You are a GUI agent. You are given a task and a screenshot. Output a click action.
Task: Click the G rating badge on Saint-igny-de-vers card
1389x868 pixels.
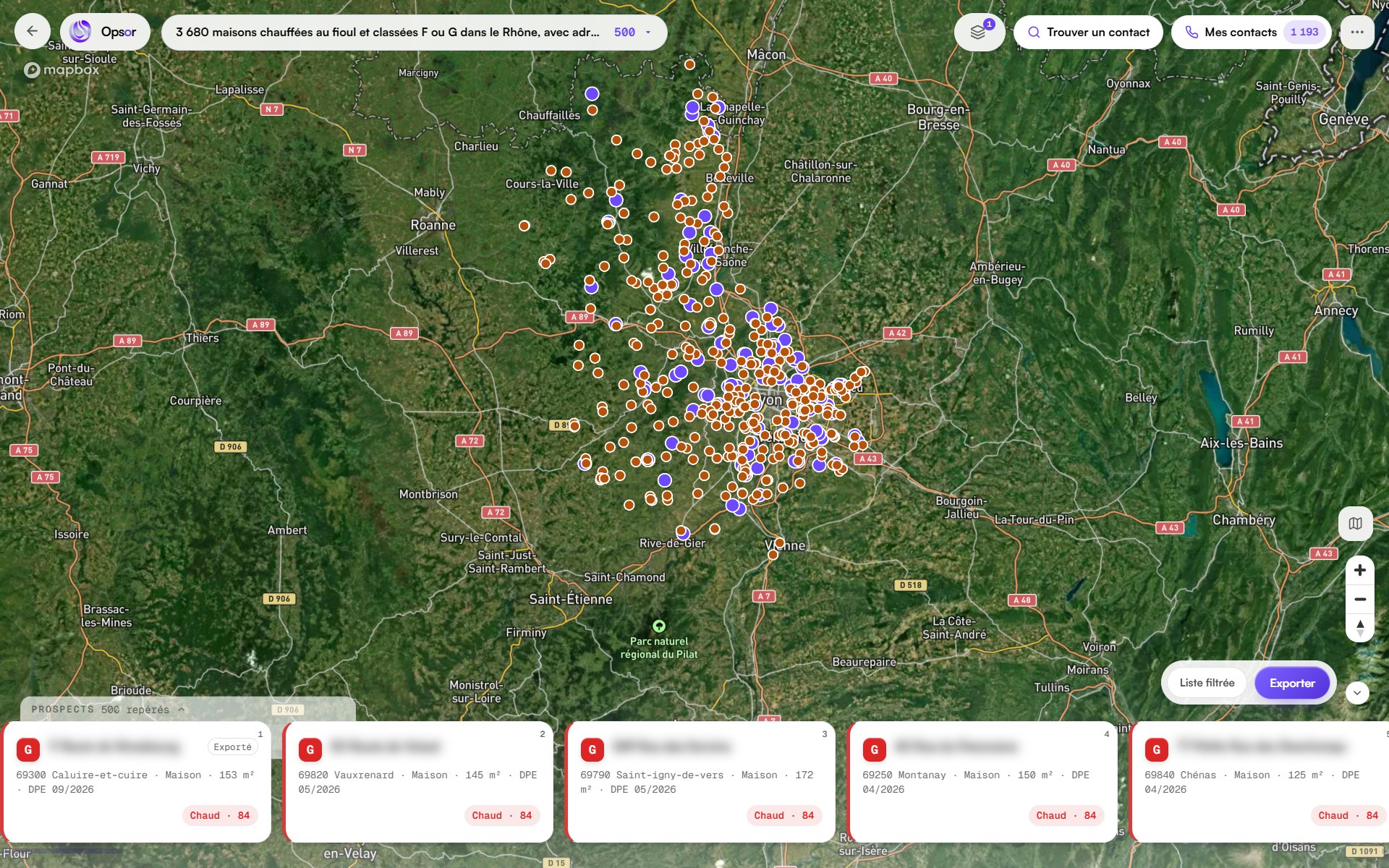[x=592, y=749]
